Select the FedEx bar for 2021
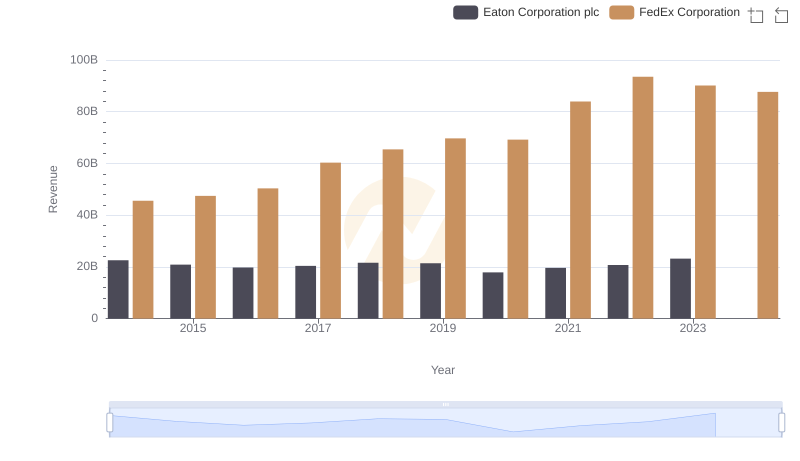The width and height of the screenshot is (800, 461). click(581, 210)
